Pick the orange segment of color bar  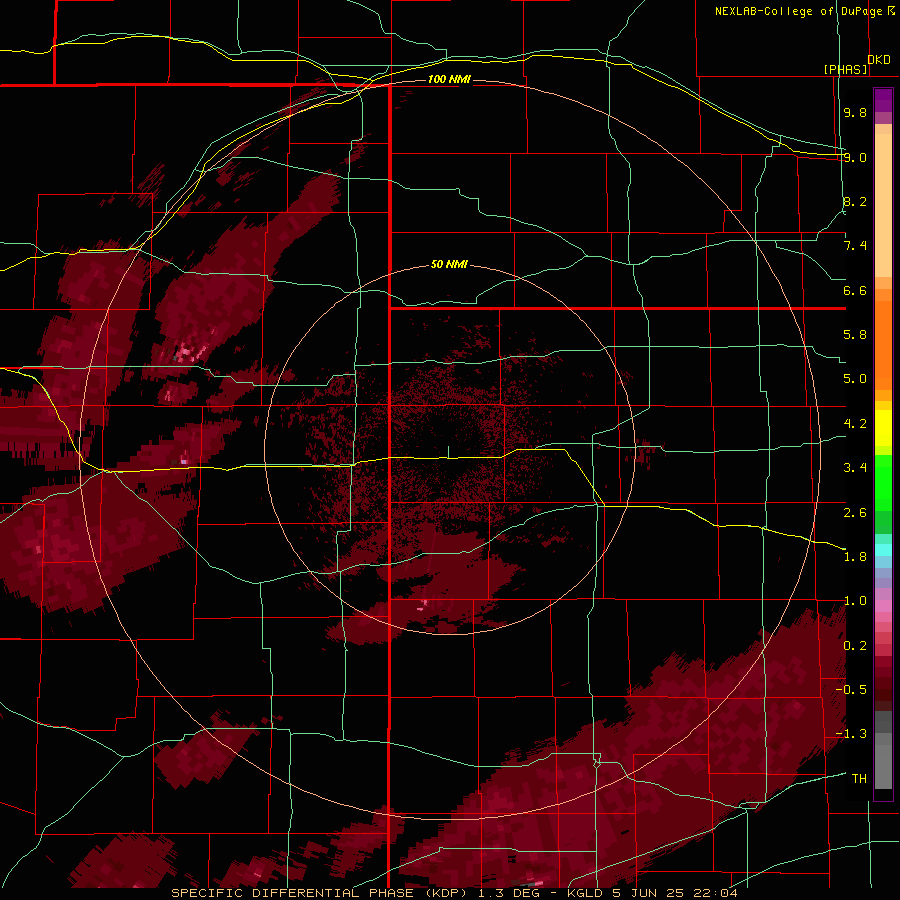click(883, 344)
